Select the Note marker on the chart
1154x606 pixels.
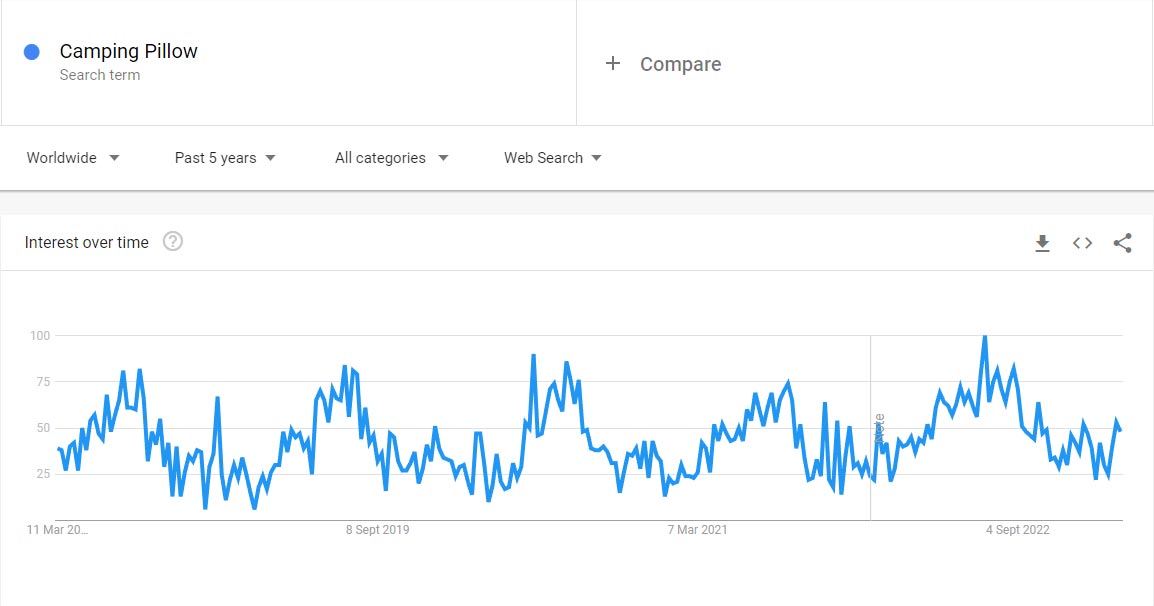point(879,430)
